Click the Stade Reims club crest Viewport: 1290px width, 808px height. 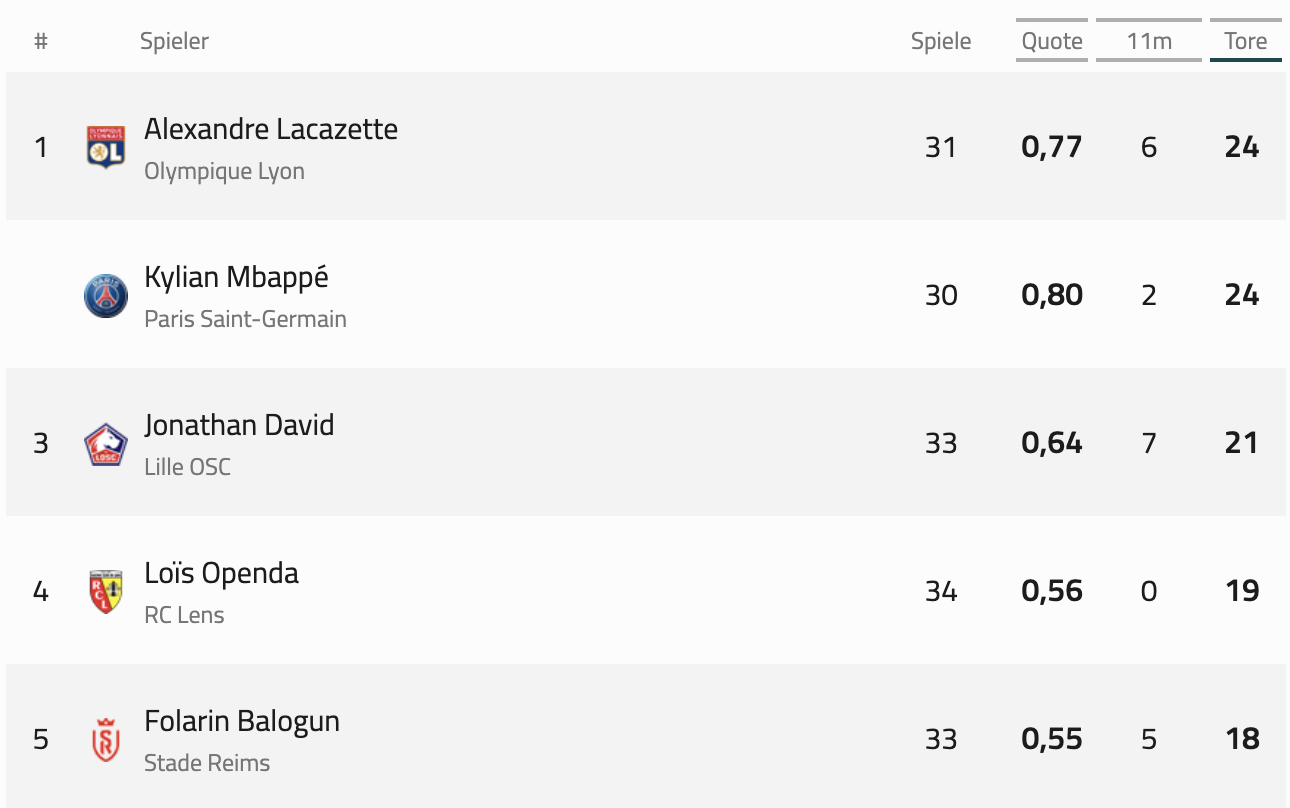tap(106, 739)
